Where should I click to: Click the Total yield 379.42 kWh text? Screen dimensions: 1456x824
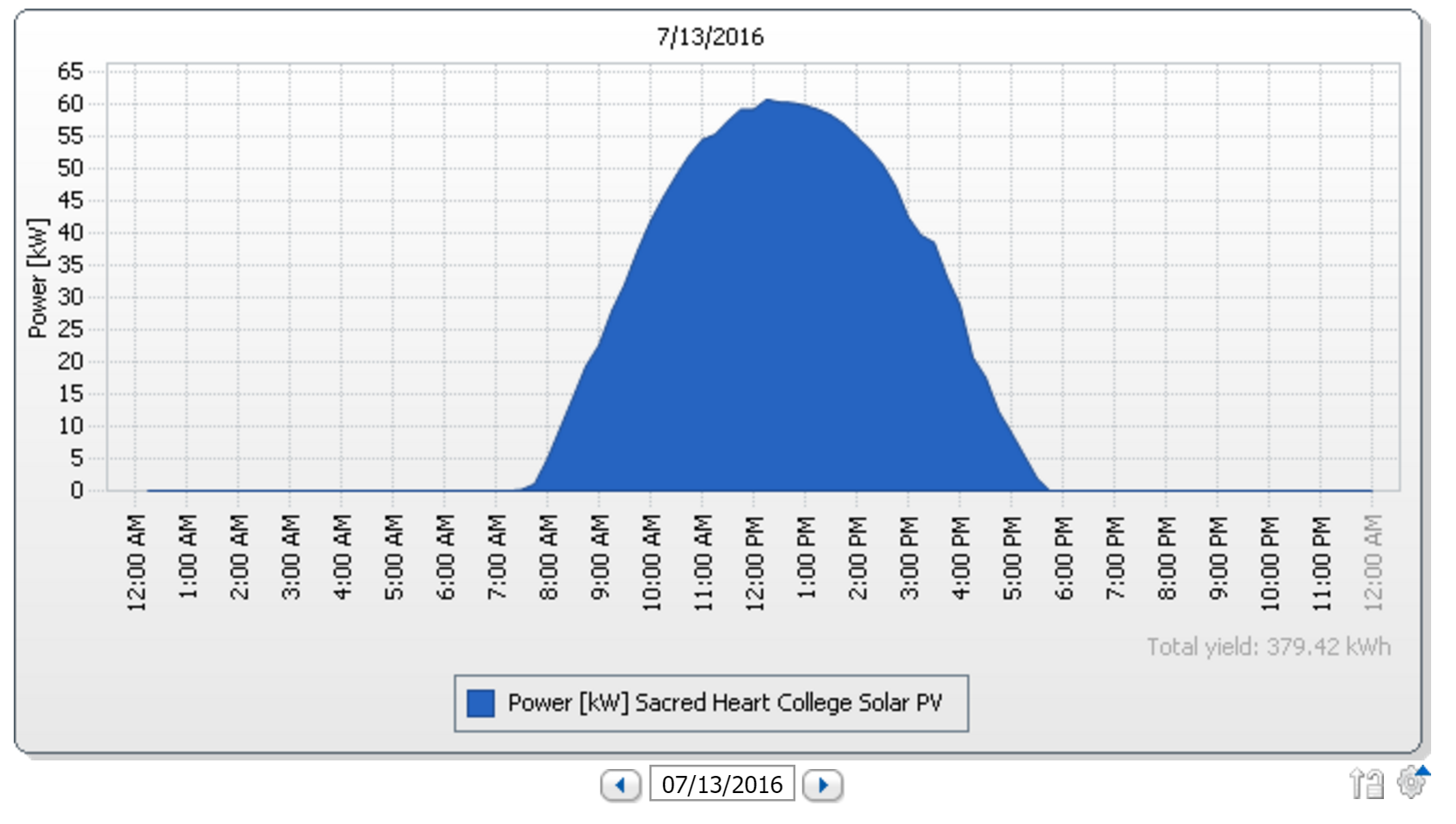point(1268,647)
